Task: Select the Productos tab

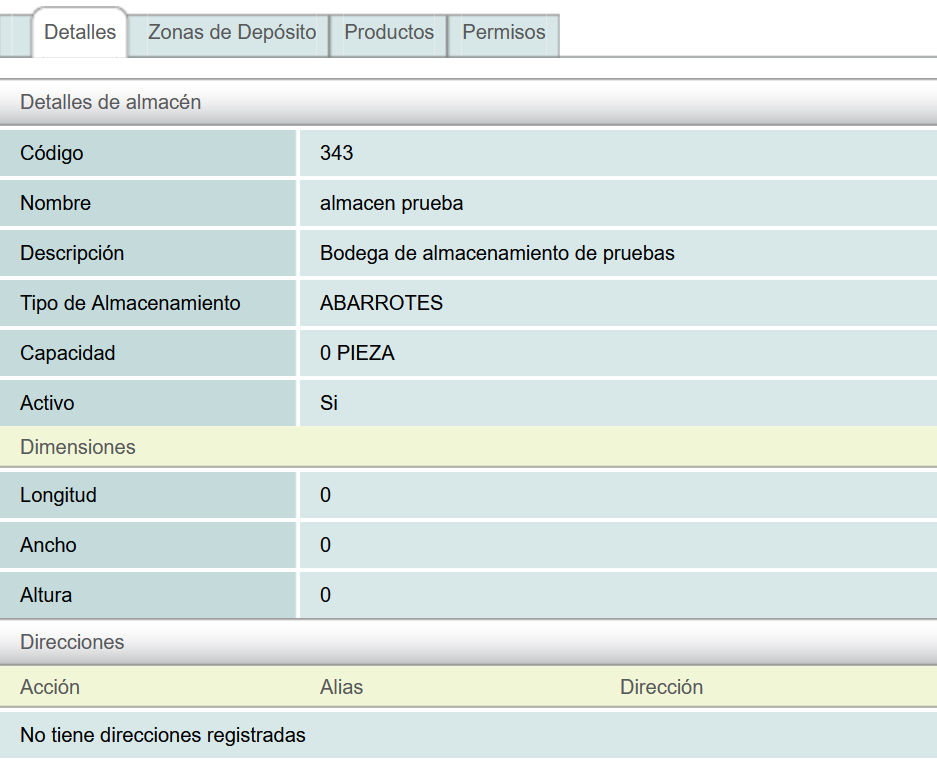Action: [389, 33]
